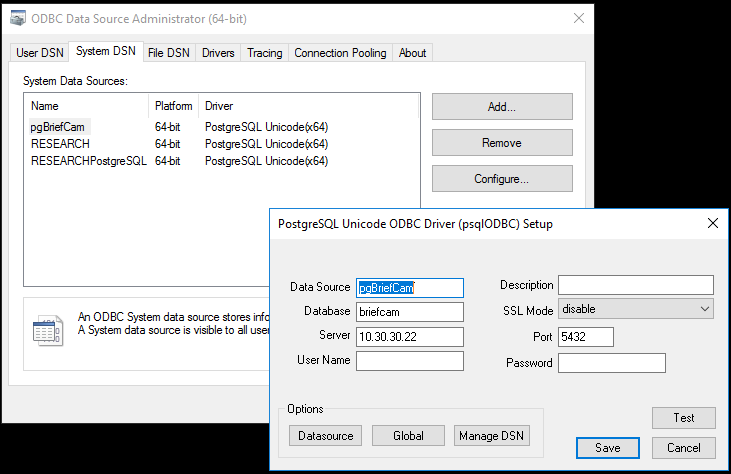Image resolution: width=731 pixels, height=474 pixels.
Task: Click the Configure... button
Action: tap(502, 179)
